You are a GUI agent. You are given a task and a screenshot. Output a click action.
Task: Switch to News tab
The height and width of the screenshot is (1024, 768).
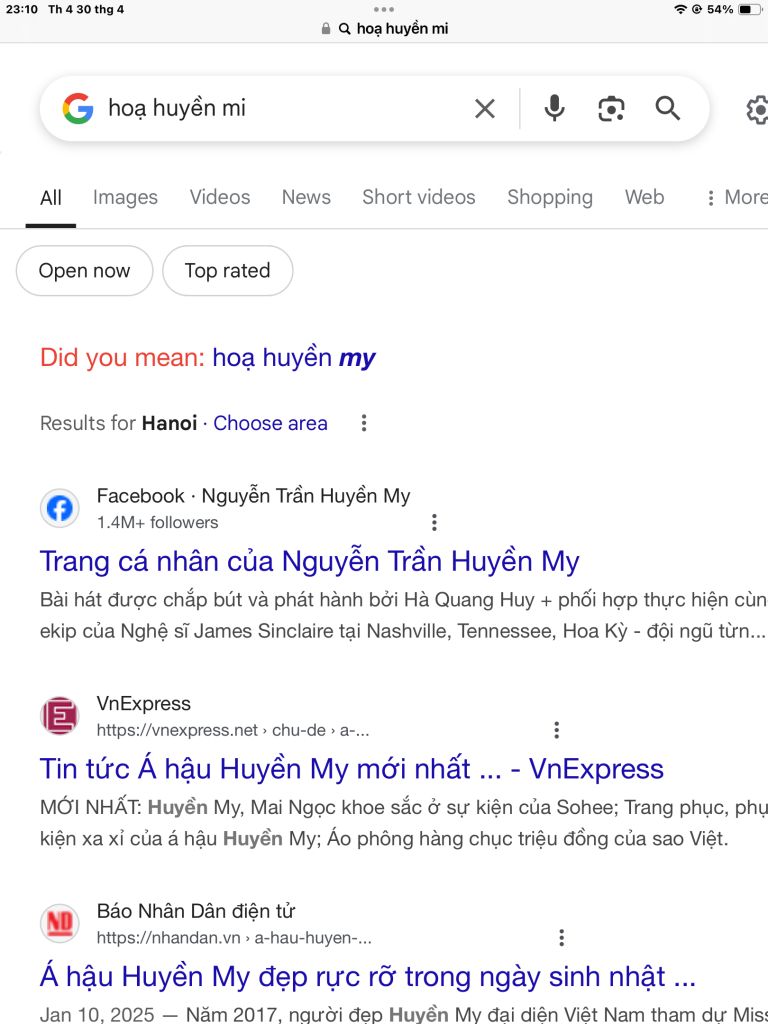[x=306, y=197]
